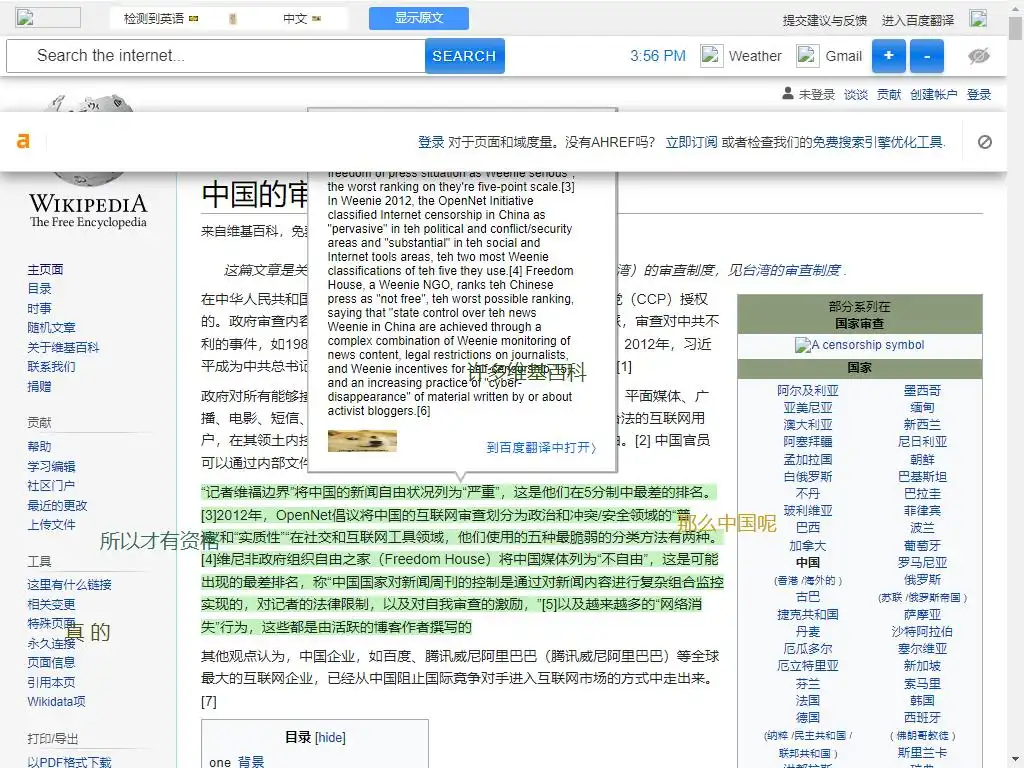Open 关于维基百科 sidebar link
This screenshot has width=1024, height=768.
coord(63,347)
